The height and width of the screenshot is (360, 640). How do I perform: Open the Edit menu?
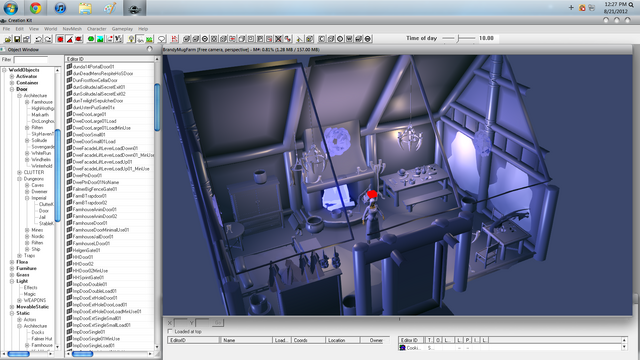tap(20, 29)
